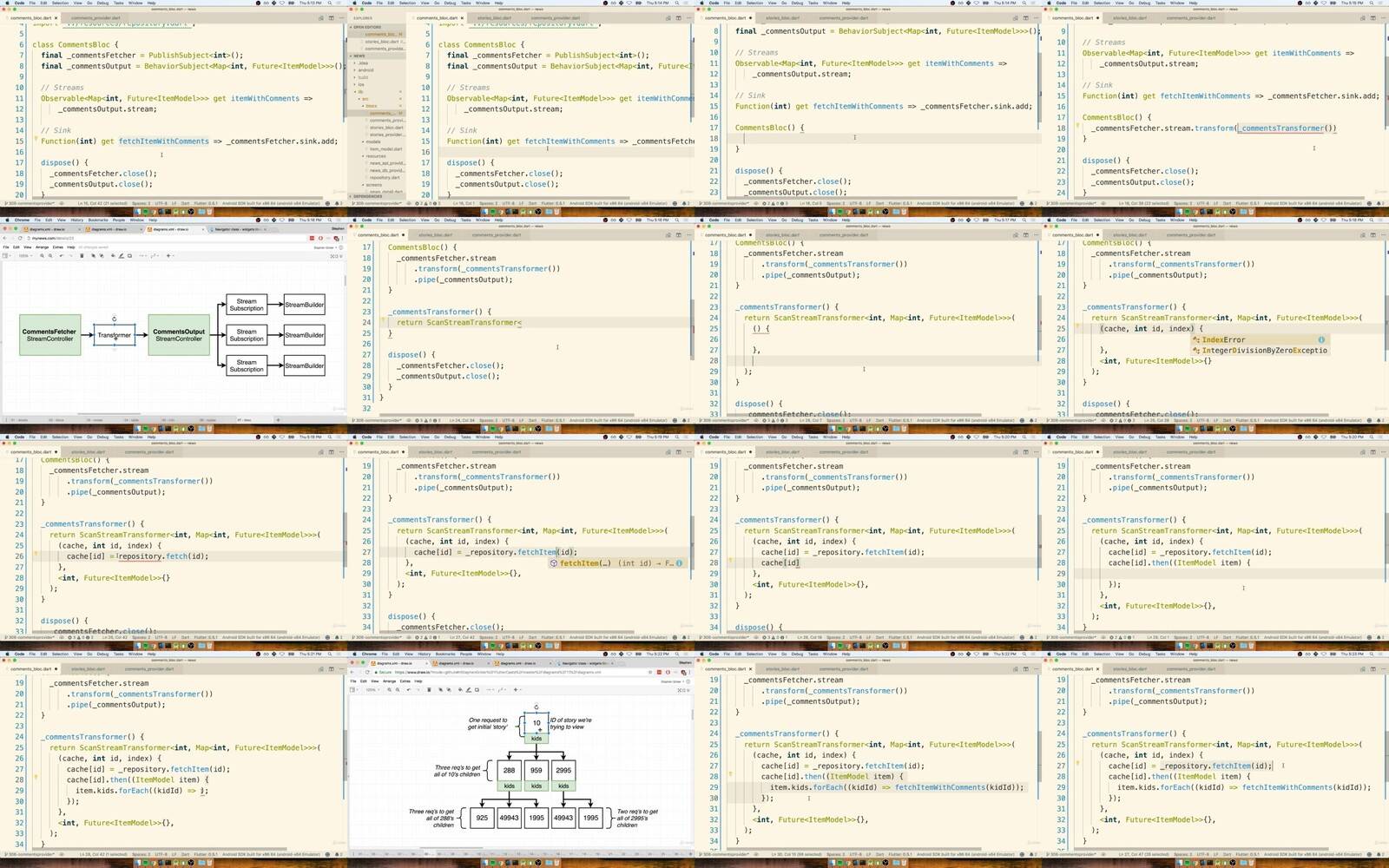Click Chrome back arrow in CommentsFetcher diagram frame
Screen dimensions: 1389x868
pos(5,238)
